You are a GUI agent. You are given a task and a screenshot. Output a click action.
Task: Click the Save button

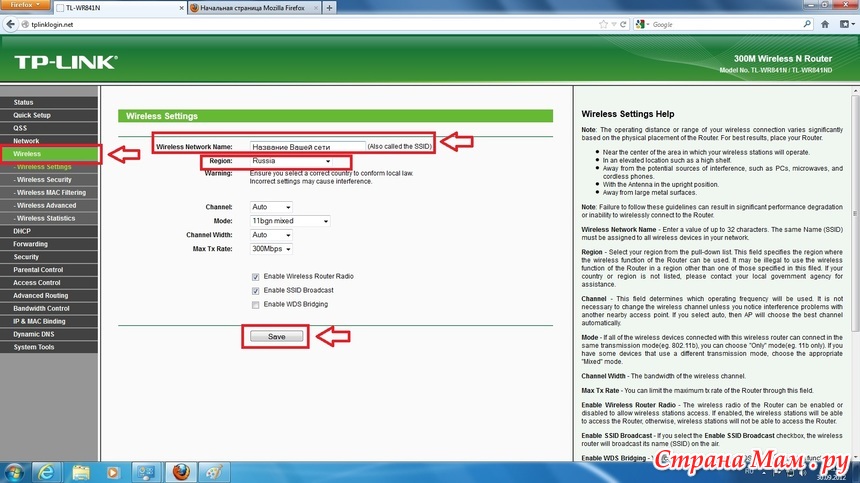point(276,337)
